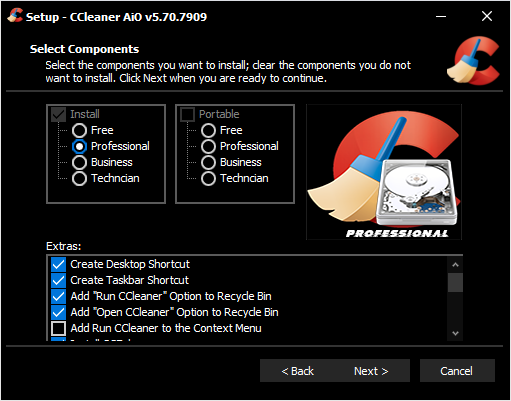The image size is (511, 401).
Task: Select Technician under Install
Action: click(x=79, y=178)
